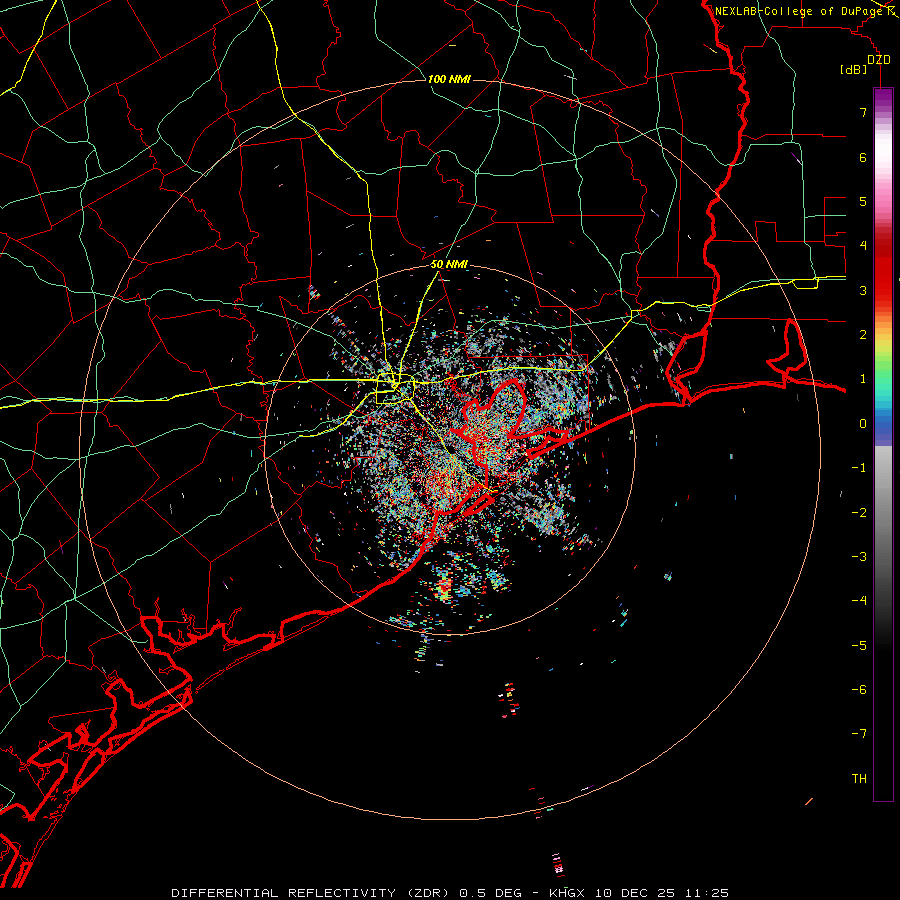Pick the "-5" label on the dB scale

coord(859,646)
